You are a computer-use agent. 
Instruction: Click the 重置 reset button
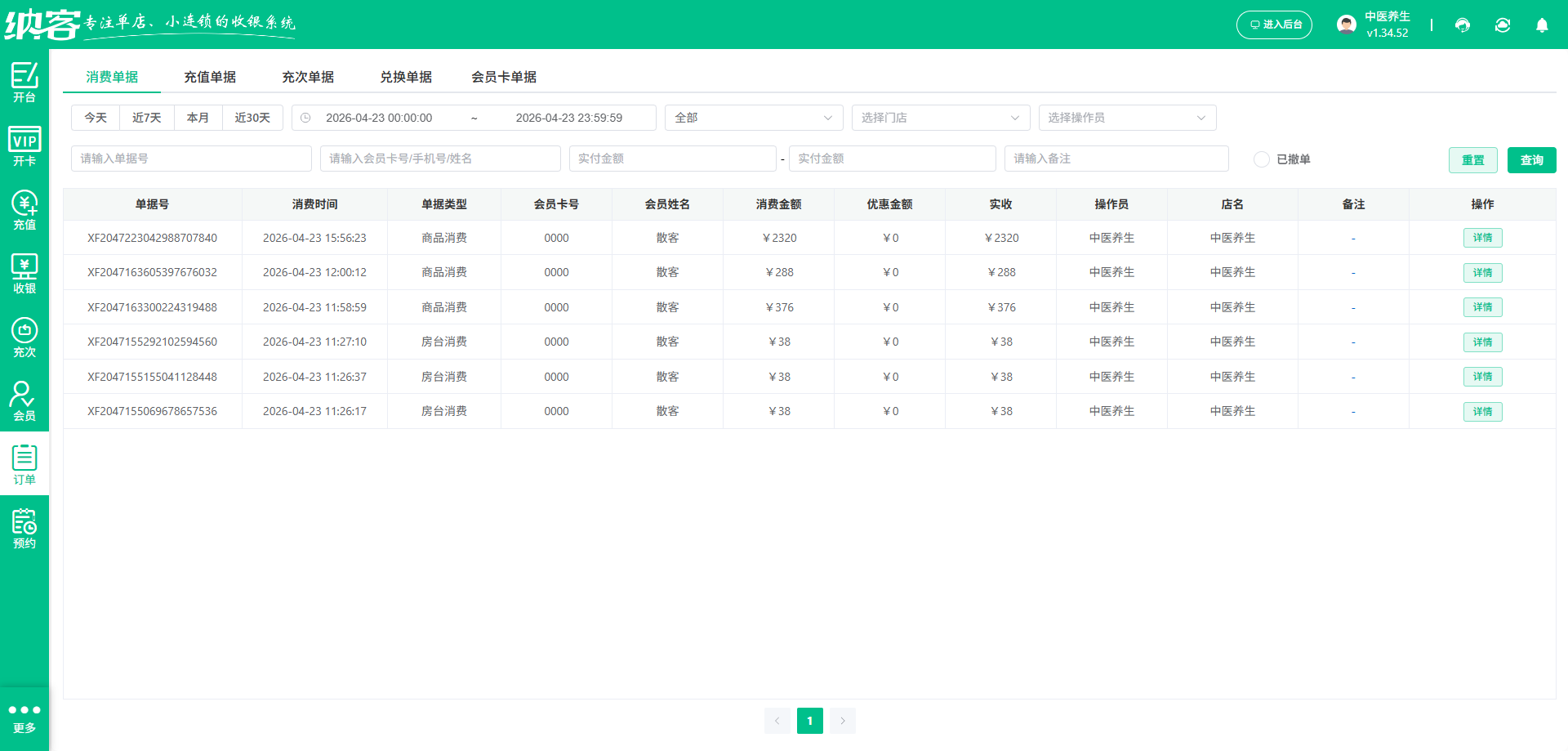[1473, 159]
